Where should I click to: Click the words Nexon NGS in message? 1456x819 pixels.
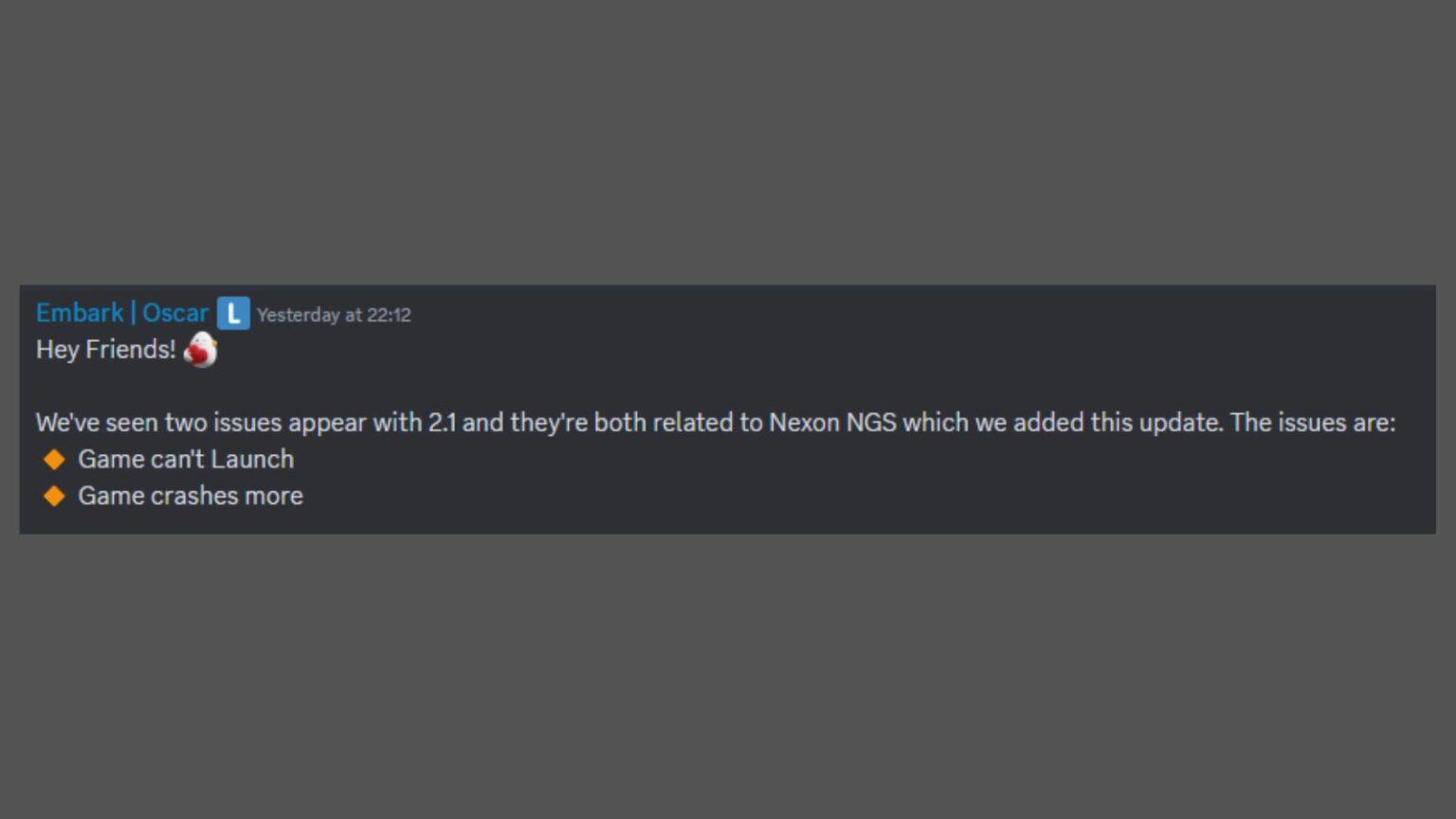[x=832, y=423]
